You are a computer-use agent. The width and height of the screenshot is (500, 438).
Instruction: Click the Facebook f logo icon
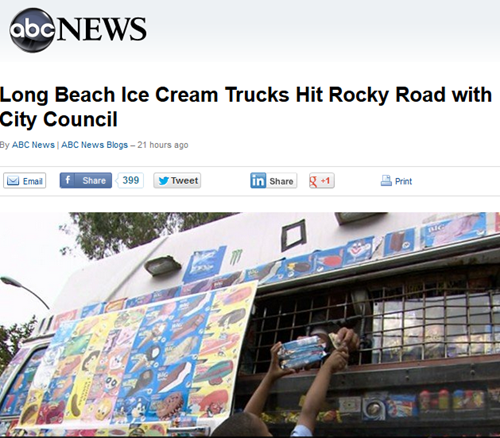pyautogui.click(x=67, y=180)
